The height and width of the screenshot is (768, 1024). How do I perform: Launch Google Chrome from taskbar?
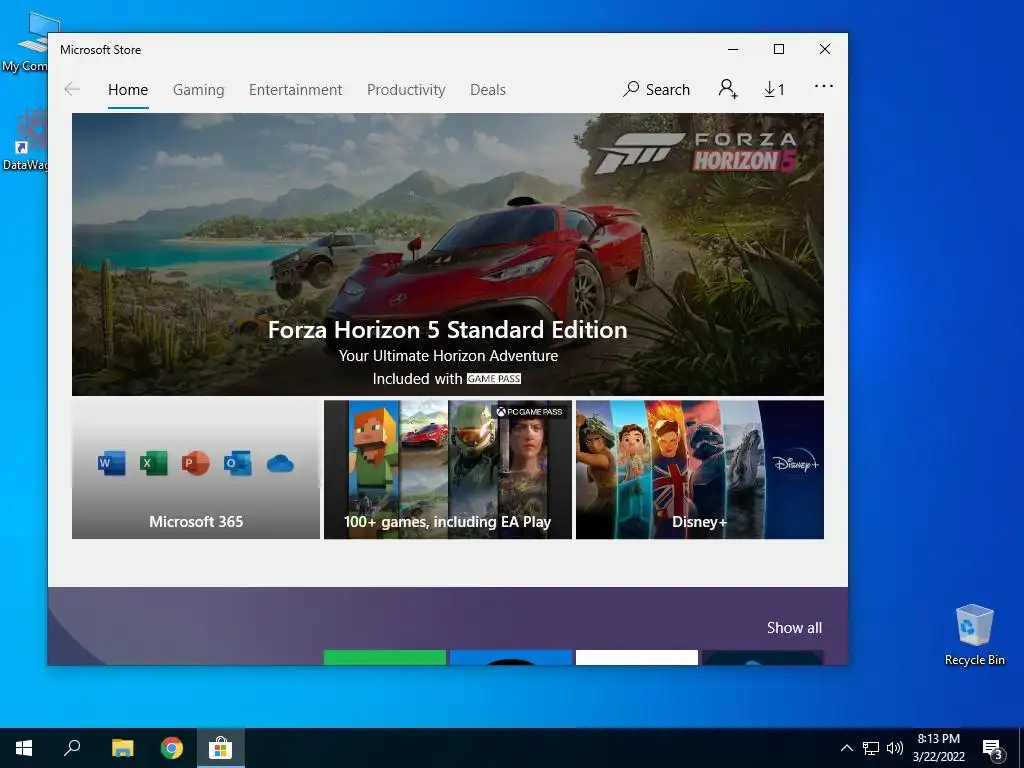click(172, 748)
